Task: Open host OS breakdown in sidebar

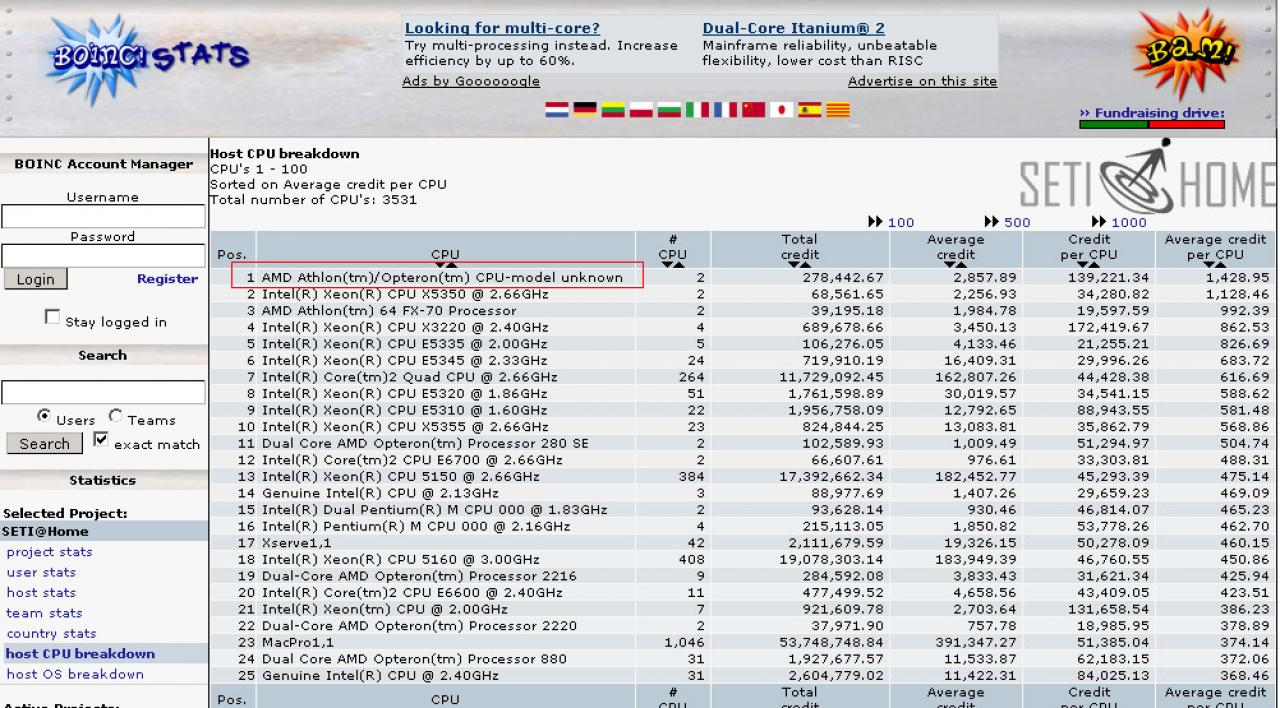Action: click(75, 674)
